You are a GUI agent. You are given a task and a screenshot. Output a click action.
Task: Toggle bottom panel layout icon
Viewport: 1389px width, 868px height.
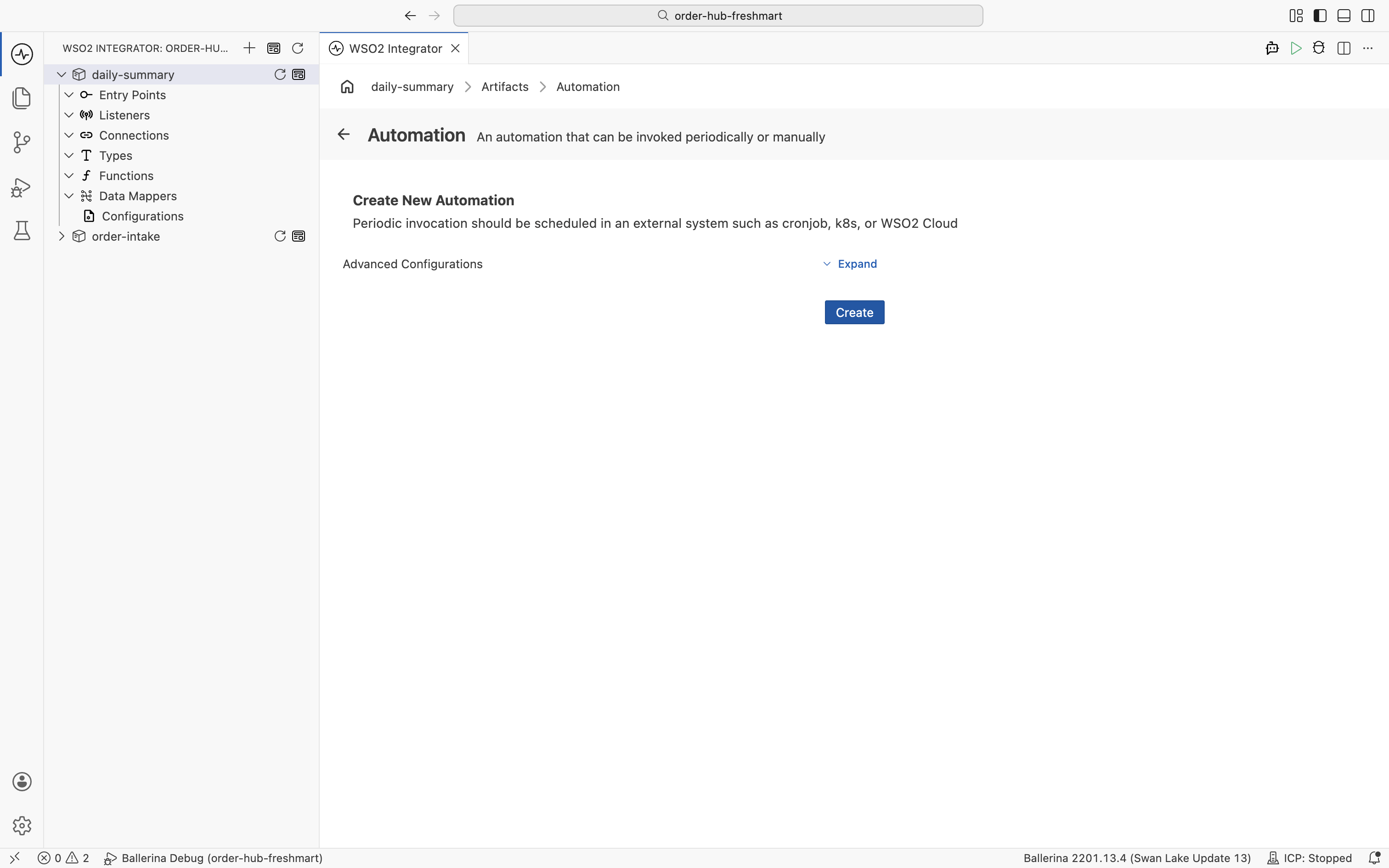[1344, 16]
